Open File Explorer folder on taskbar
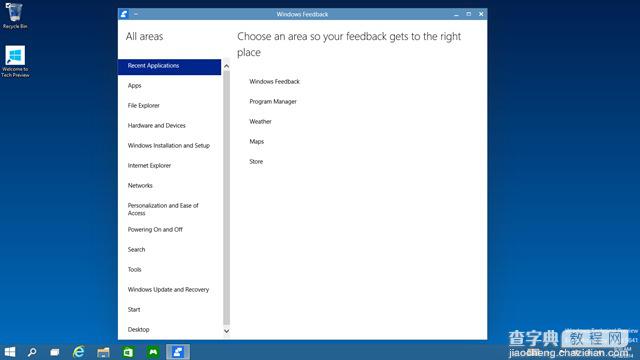The width and height of the screenshot is (640, 360). [x=103, y=352]
